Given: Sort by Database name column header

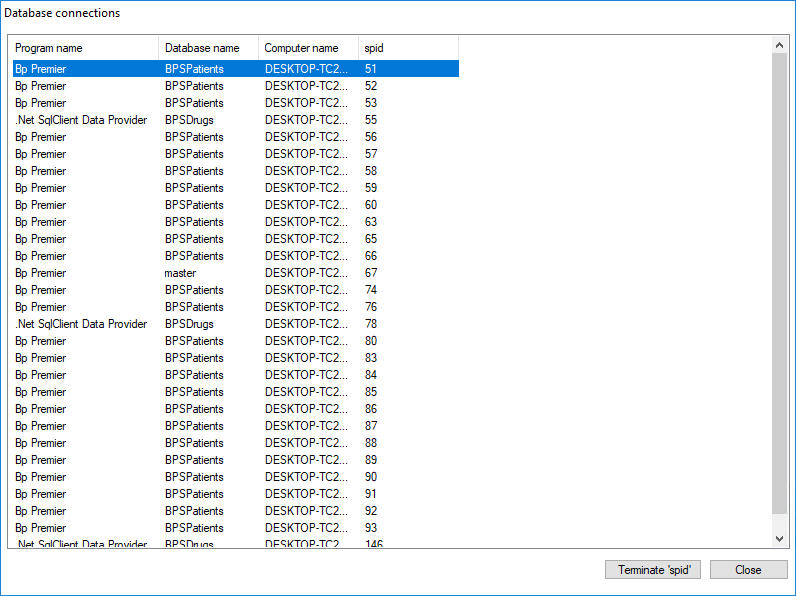Looking at the screenshot, I should point(209,48).
